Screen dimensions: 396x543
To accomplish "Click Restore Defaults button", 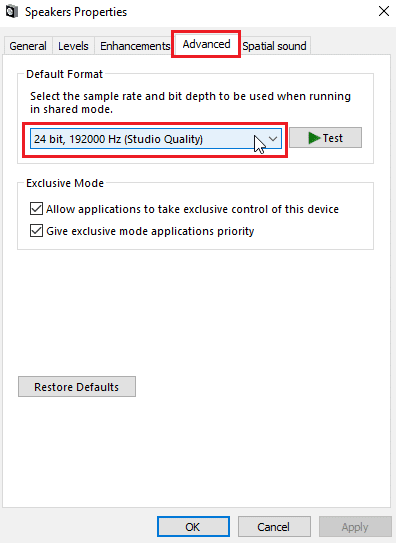I will tap(77, 386).
